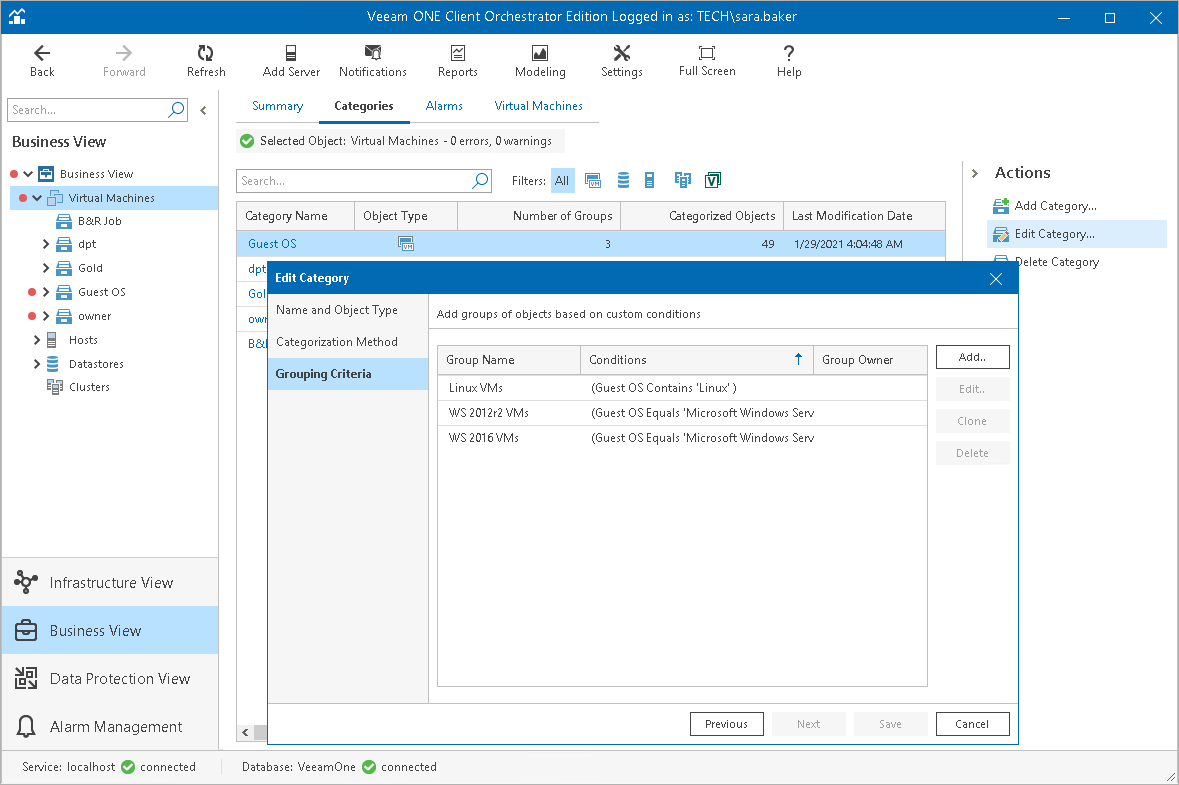Click the Veeam ONE application logo
Viewport: 1179px width, 785px height.
(17, 17)
